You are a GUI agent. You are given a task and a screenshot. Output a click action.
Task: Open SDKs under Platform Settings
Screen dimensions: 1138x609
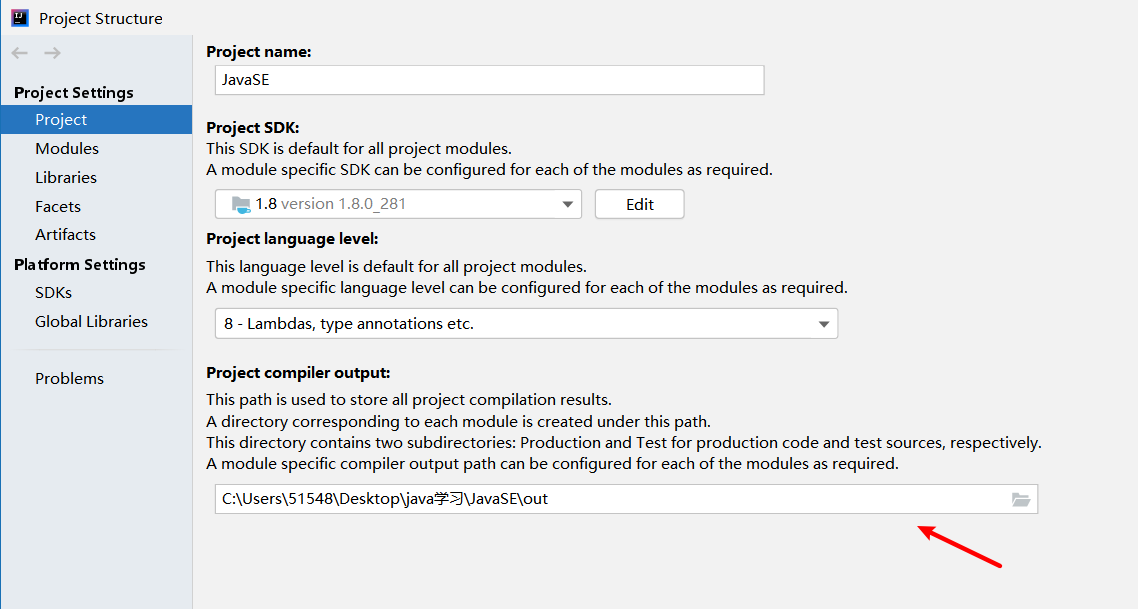point(53,293)
